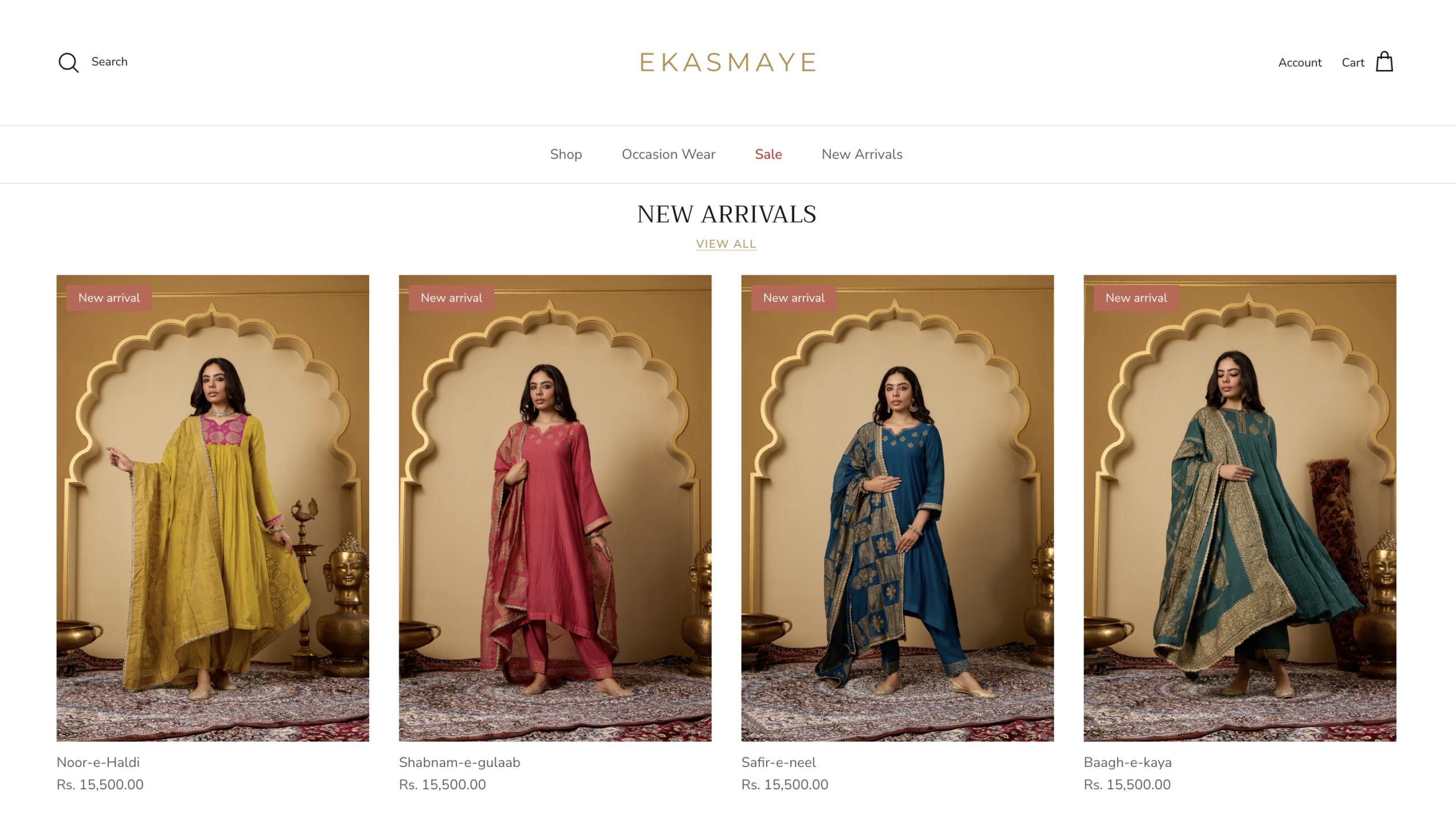Click the Account link
The height and width of the screenshot is (829, 1456).
click(1300, 63)
